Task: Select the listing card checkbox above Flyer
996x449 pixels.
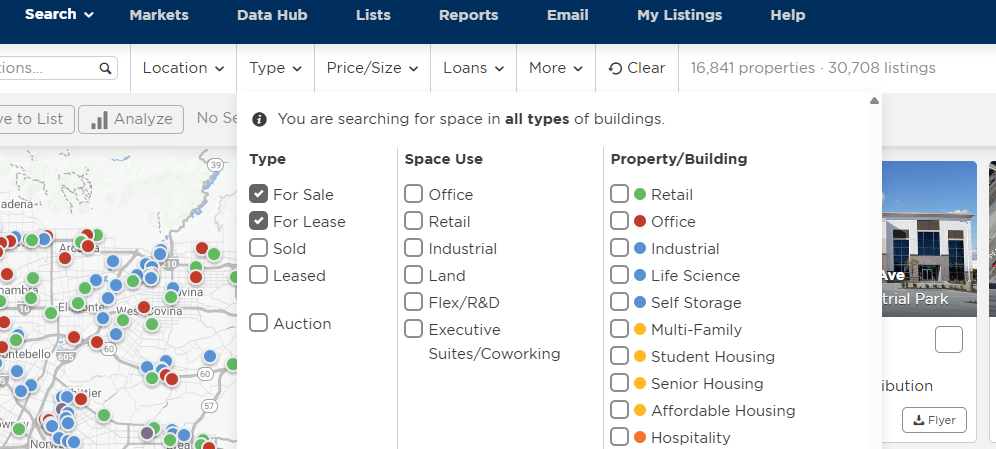Action: (949, 340)
